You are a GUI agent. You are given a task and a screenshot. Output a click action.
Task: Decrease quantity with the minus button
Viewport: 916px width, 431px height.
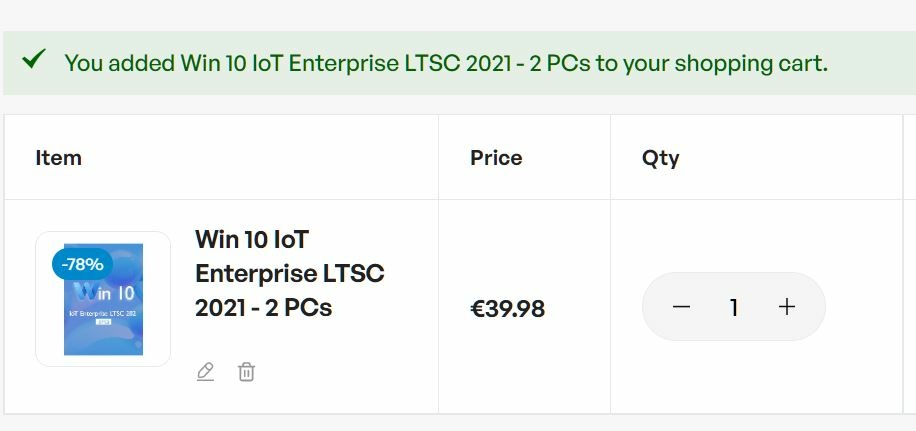tap(682, 307)
